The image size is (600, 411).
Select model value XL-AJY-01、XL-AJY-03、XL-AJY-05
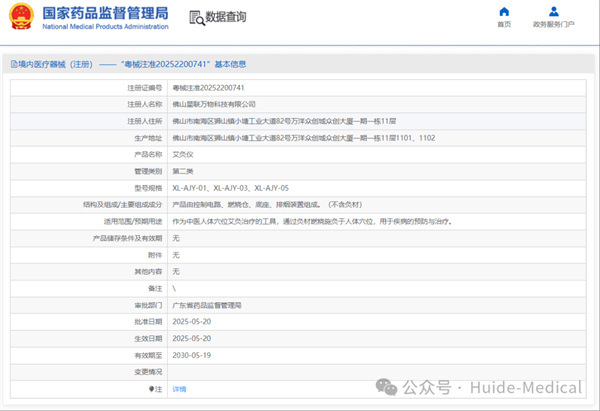(230, 188)
